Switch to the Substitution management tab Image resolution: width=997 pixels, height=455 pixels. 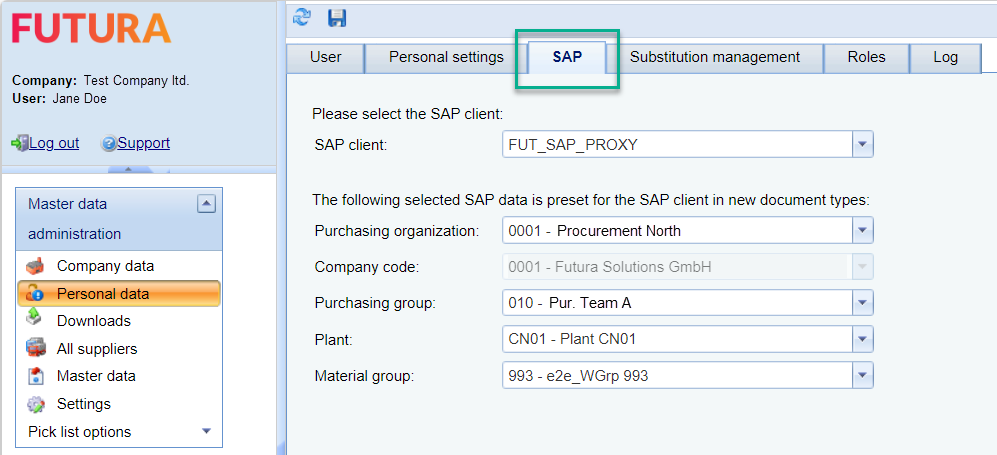coord(714,57)
